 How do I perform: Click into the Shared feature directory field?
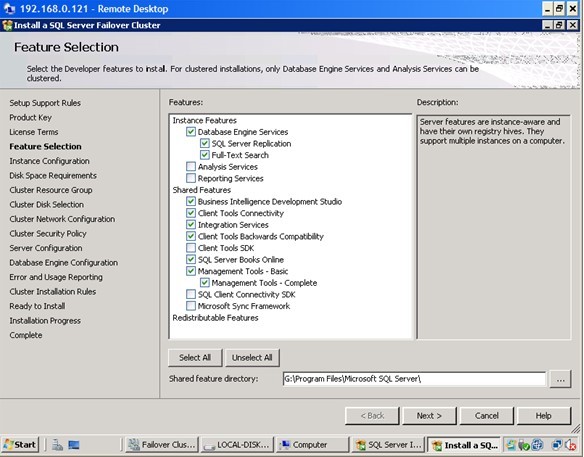414,379
